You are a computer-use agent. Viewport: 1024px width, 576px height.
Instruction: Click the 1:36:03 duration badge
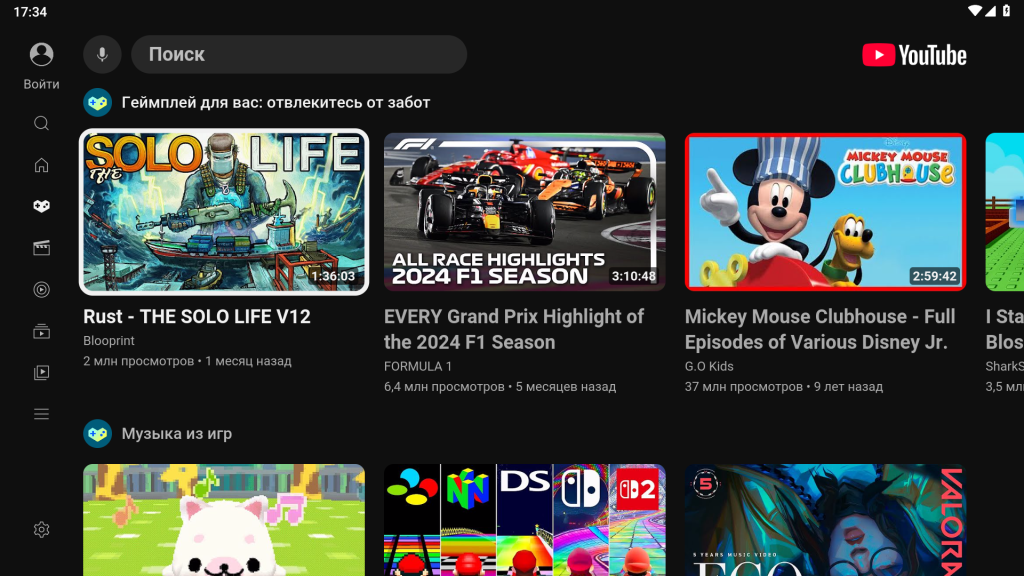(333, 276)
